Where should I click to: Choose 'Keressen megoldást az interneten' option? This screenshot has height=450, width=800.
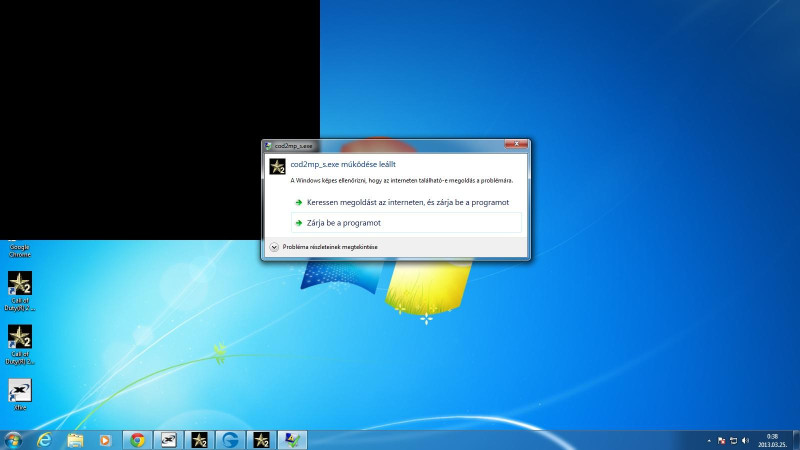406,203
